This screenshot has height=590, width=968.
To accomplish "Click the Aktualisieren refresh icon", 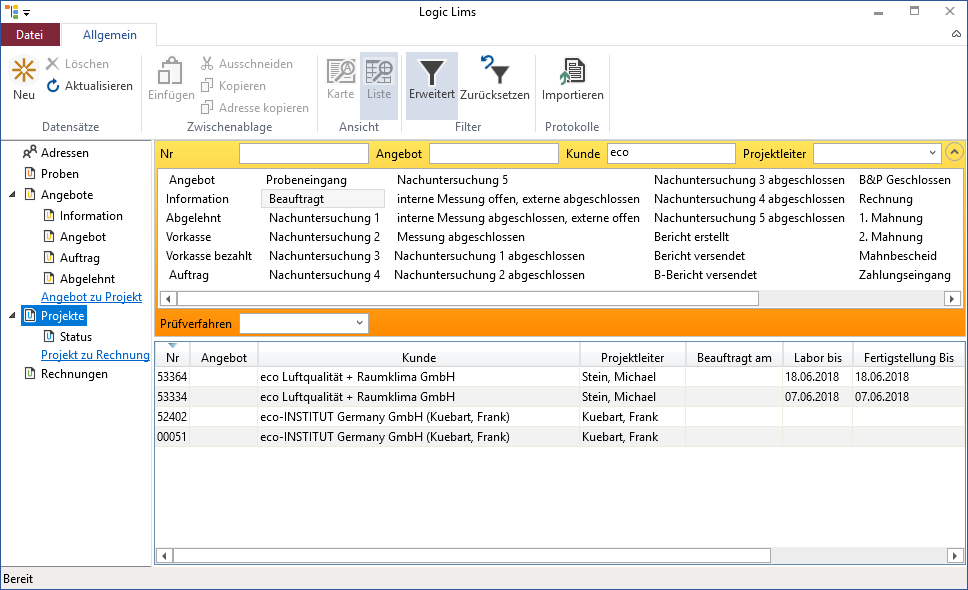I will tap(55, 86).
